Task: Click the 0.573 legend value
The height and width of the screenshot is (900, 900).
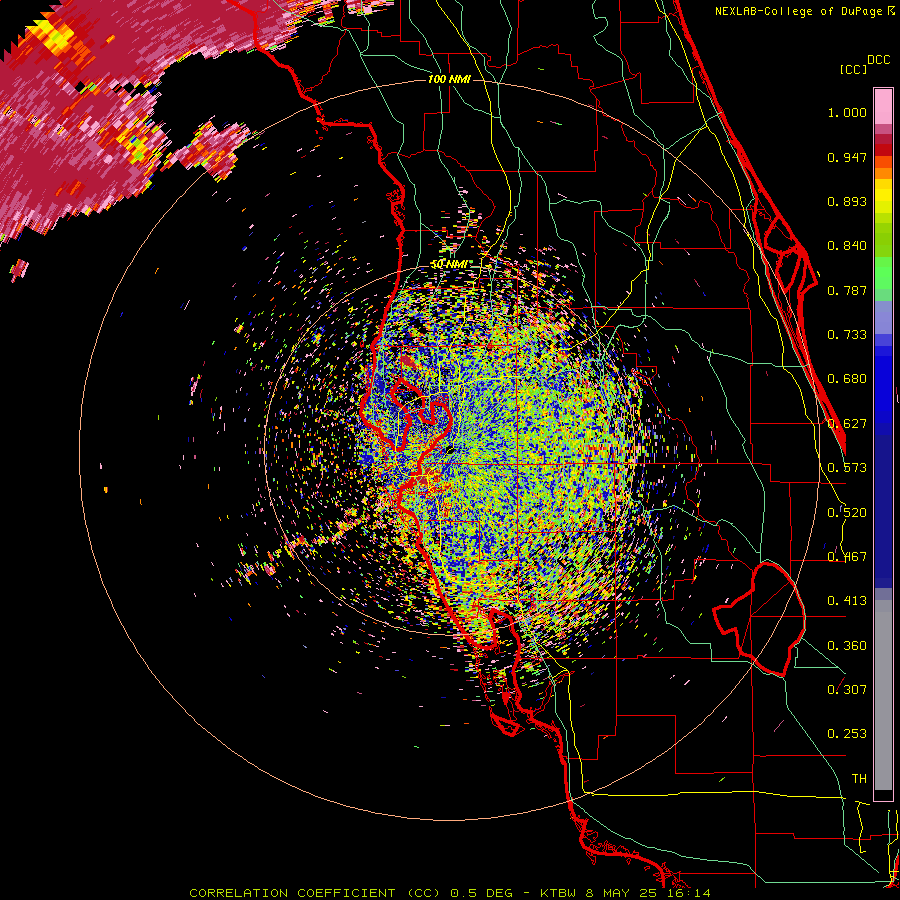Action: click(847, 468)
